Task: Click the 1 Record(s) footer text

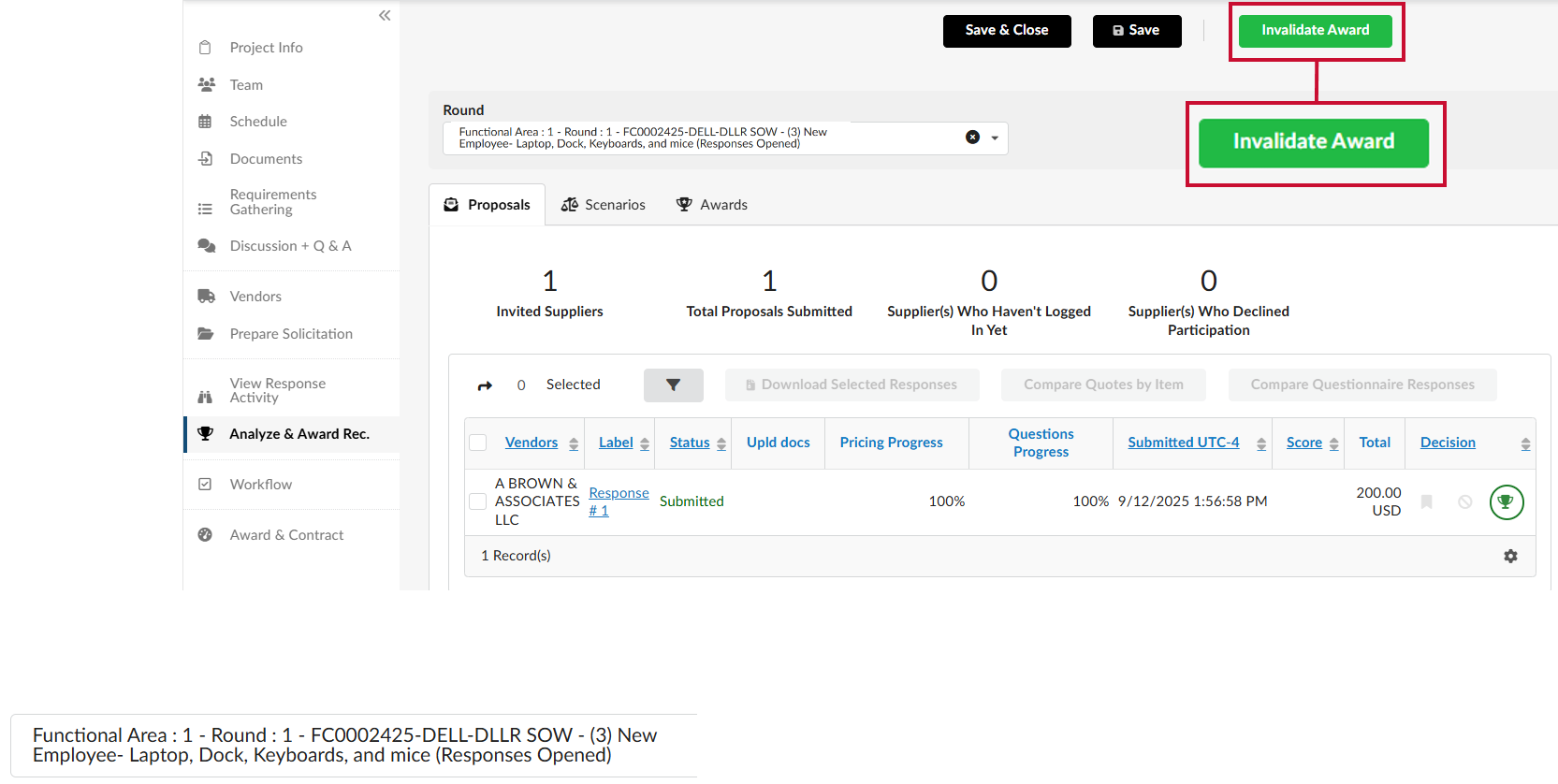Action: point(516,556)
